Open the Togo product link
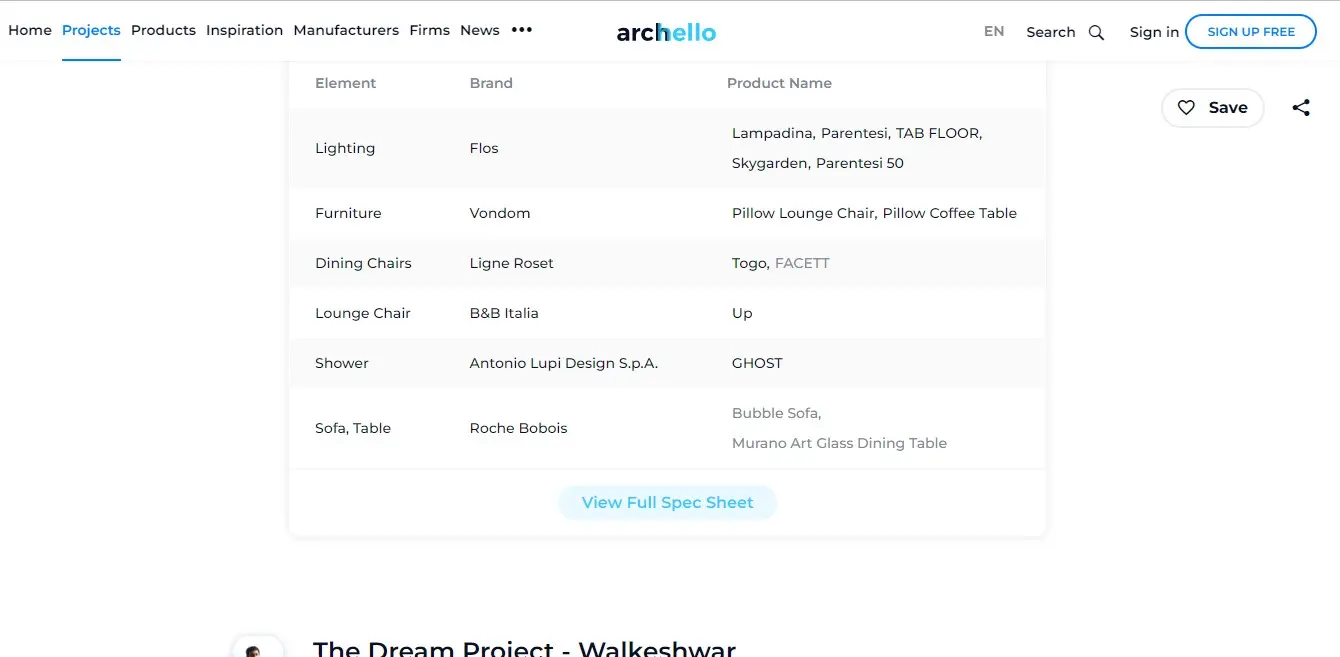 pyautogui.click(x=749, y=263)
